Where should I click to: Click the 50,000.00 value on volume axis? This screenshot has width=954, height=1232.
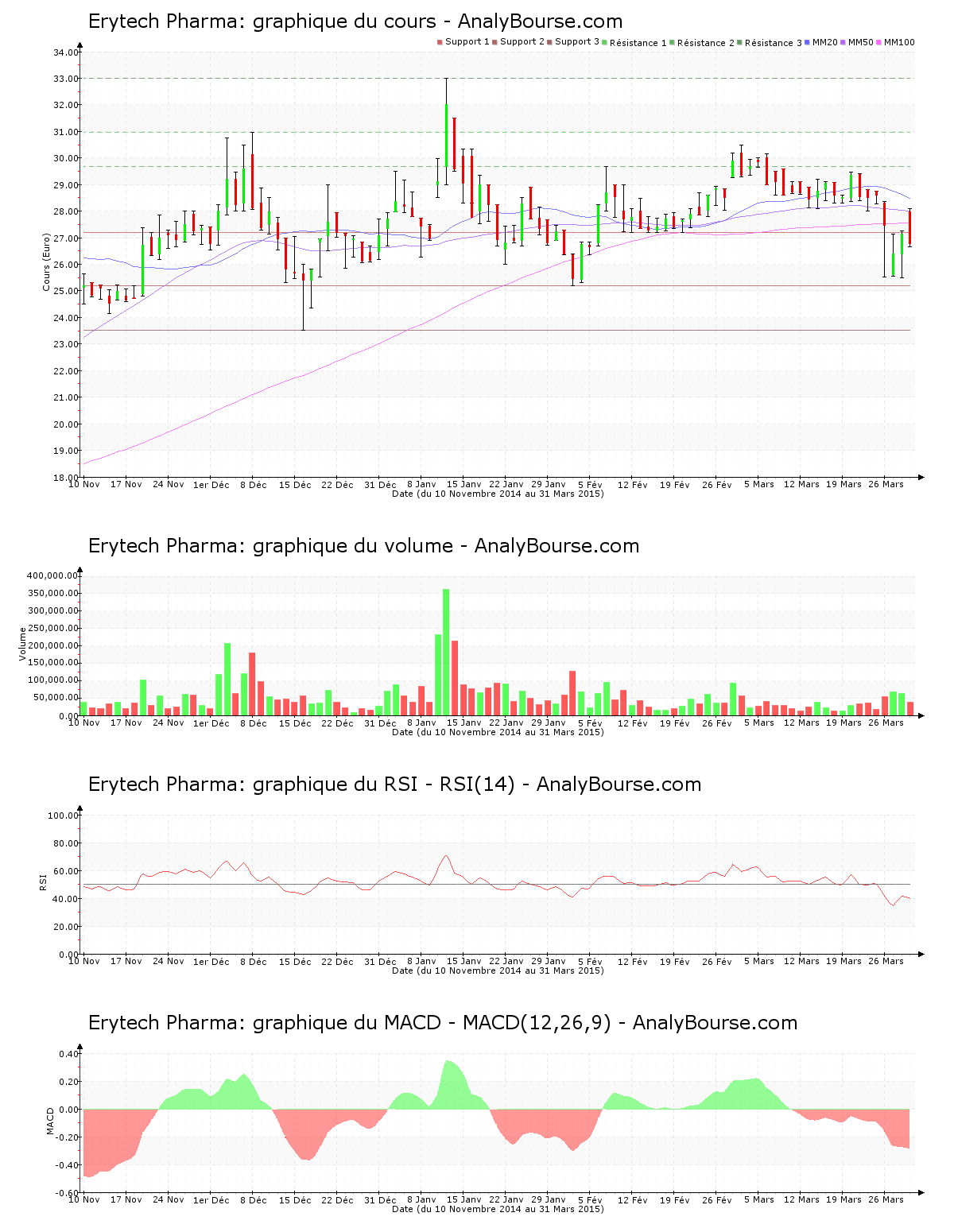(55, 698)
